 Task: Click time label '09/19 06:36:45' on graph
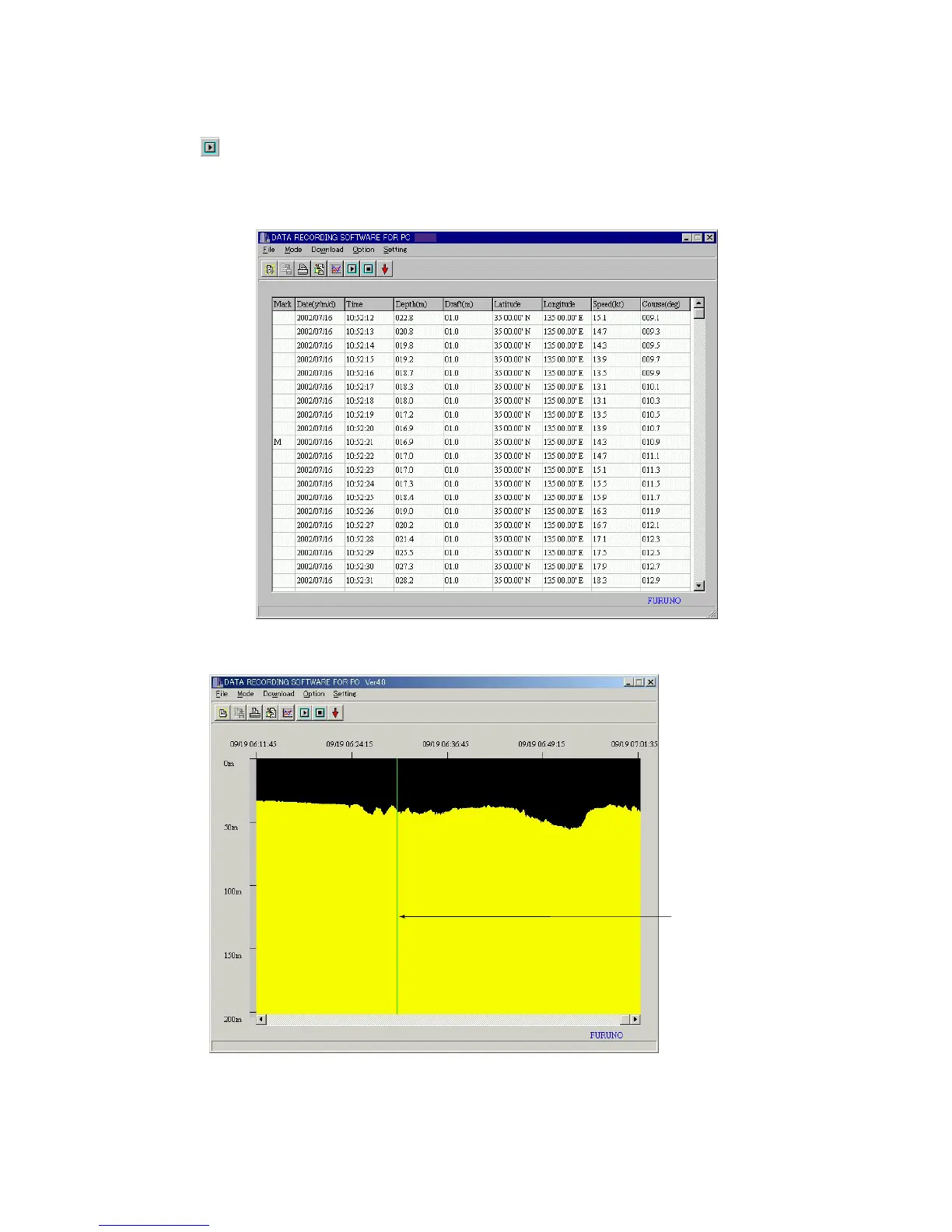tap(446, 744)
